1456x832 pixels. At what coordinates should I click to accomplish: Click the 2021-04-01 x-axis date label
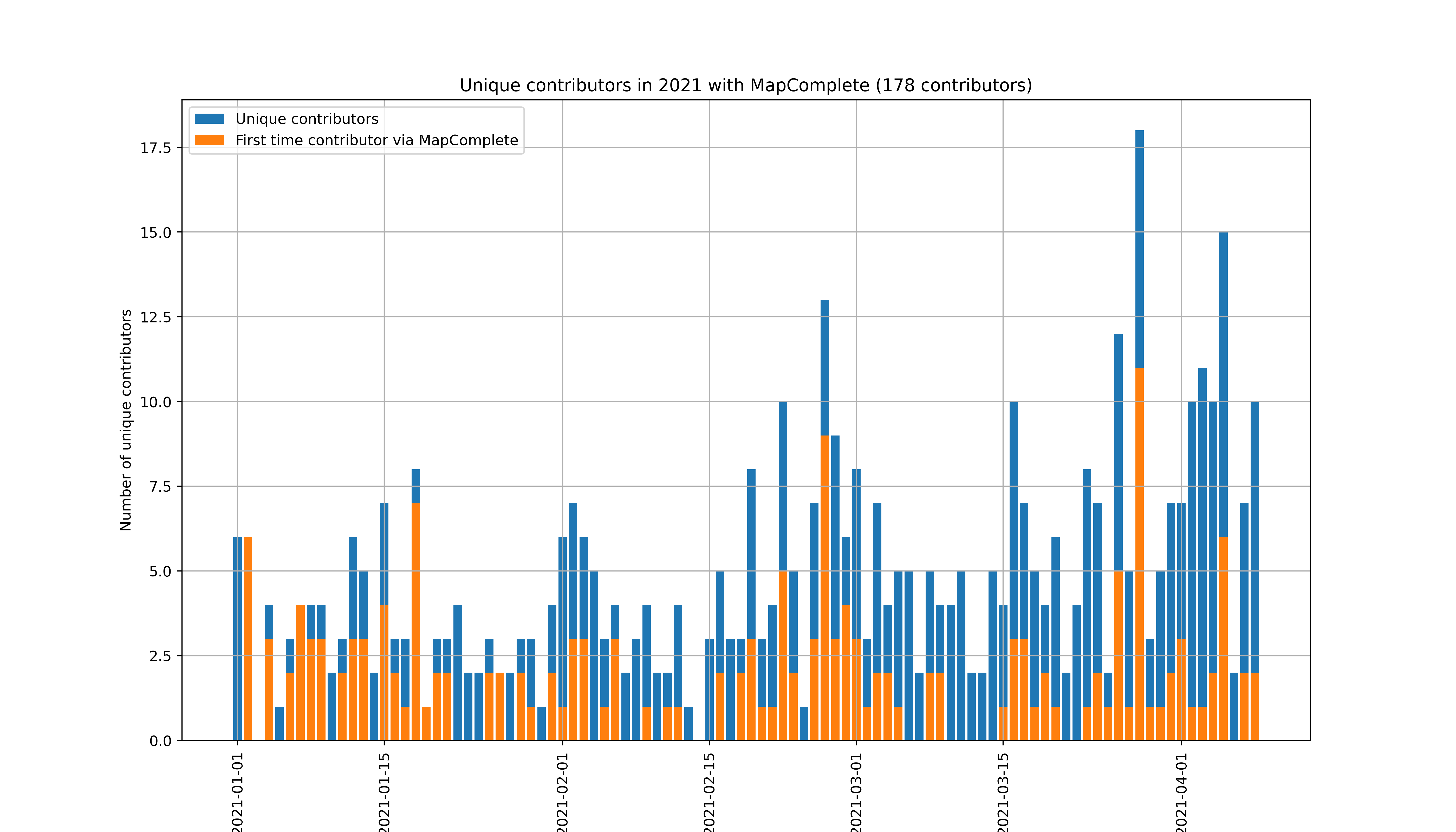pyautogui.click(x=1182, y=792)
